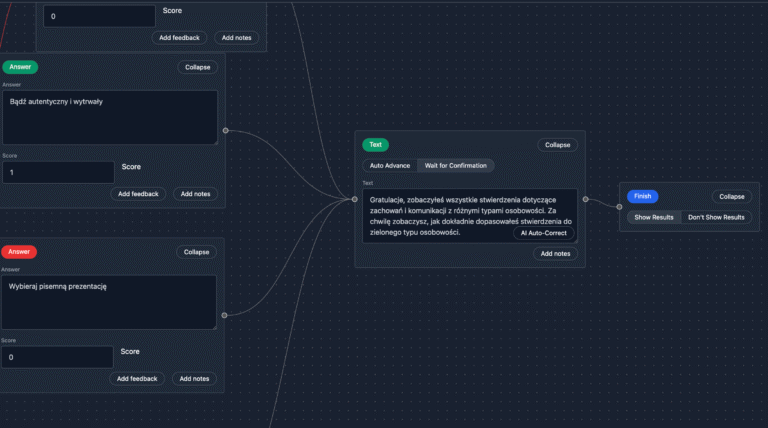Collapse the Text node
This screenshot has height=428, width=768.
[557, 145]
